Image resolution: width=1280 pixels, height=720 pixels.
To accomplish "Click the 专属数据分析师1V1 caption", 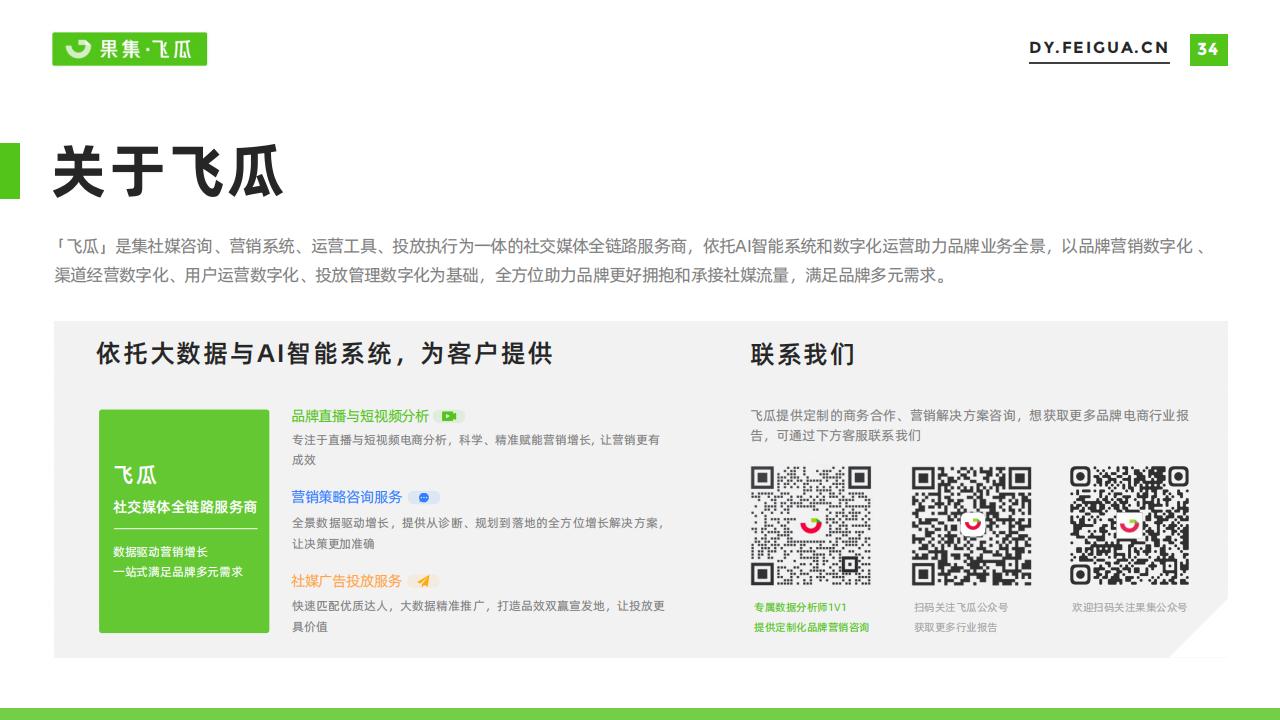I will 800,607.
